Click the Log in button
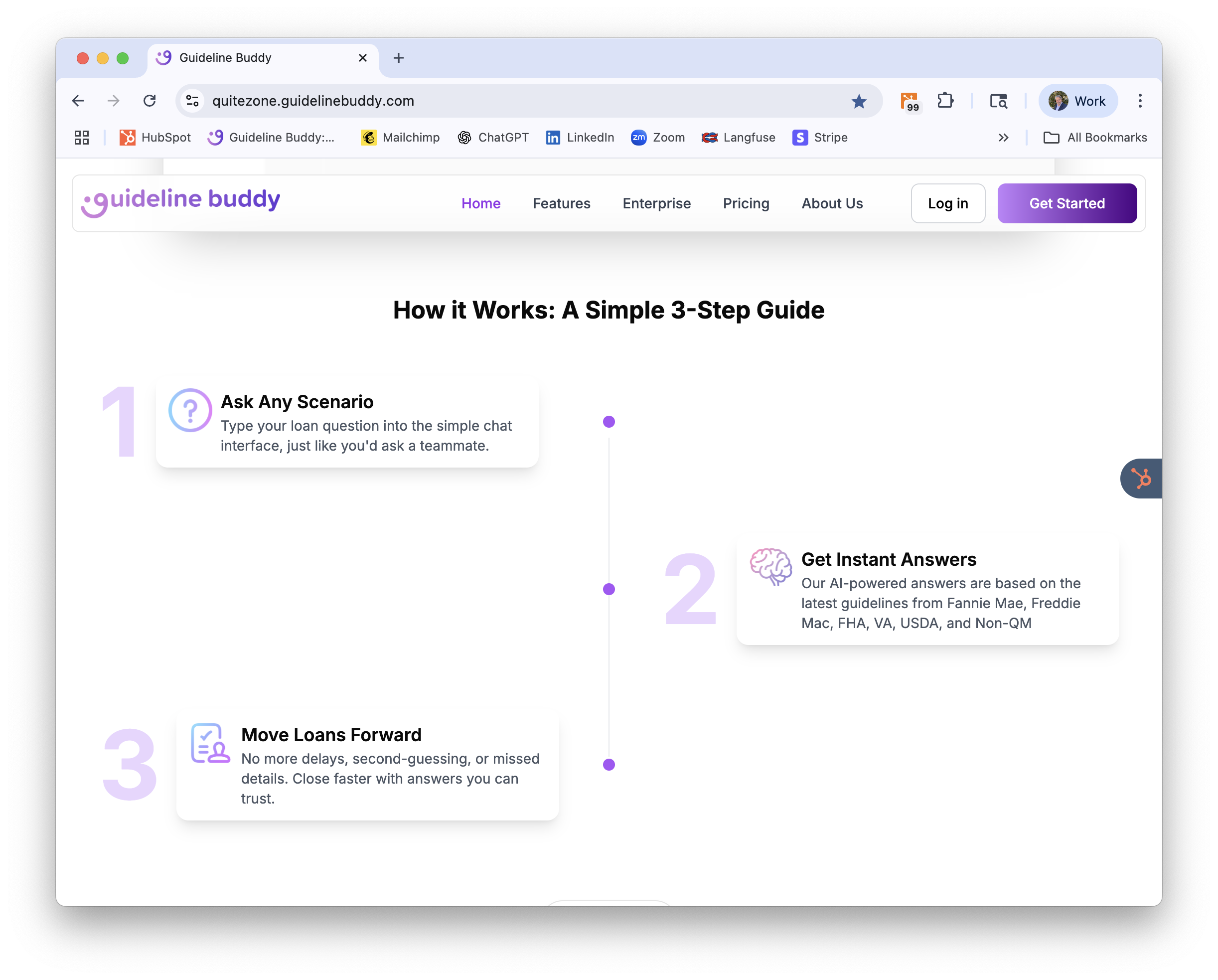 (x=947, y=203)
